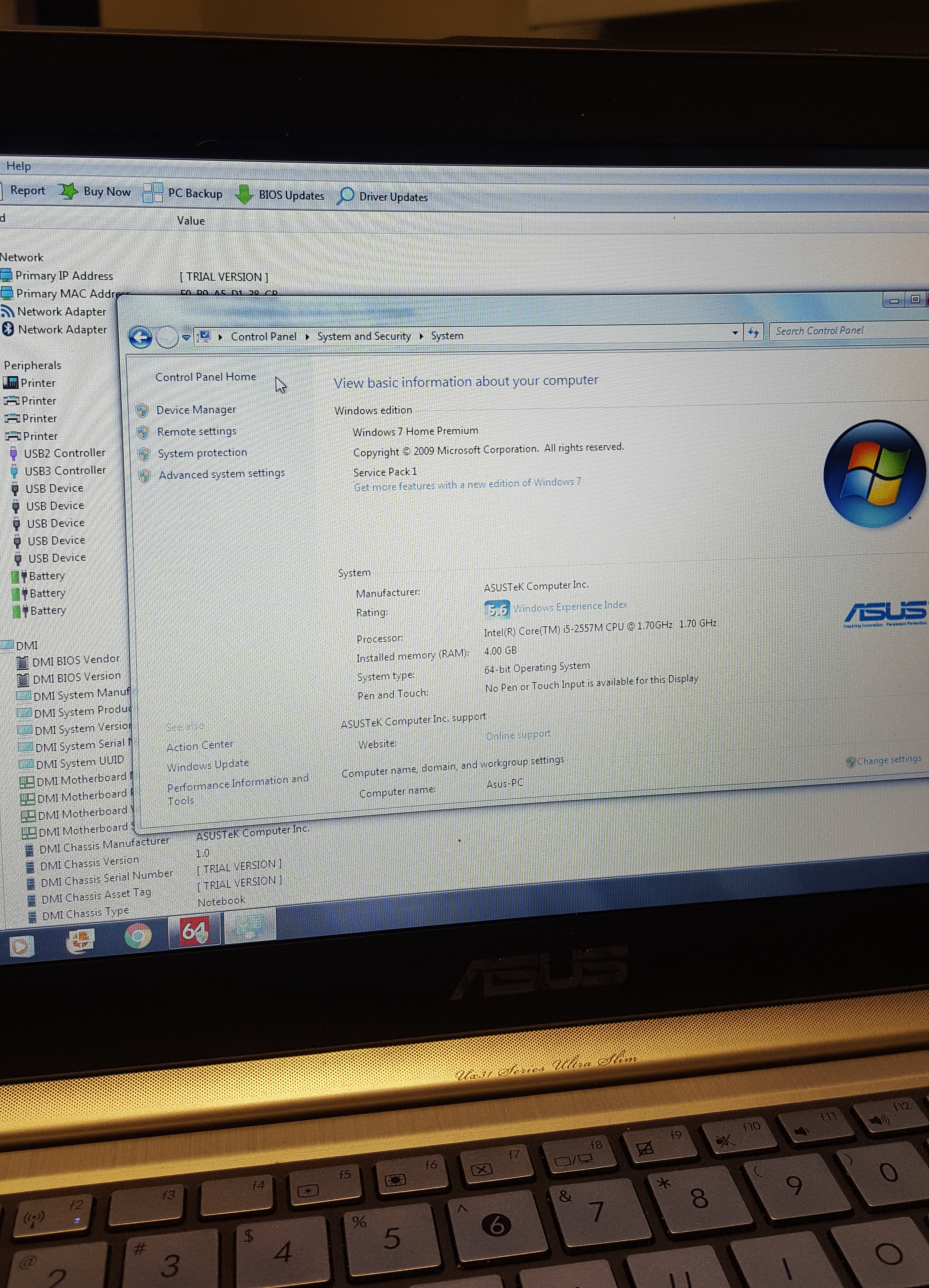Click the Bluetooth Network Adapter icon
Image resolution: width=929 pixels, height=1288 pixels.
(x=8, y=329)
